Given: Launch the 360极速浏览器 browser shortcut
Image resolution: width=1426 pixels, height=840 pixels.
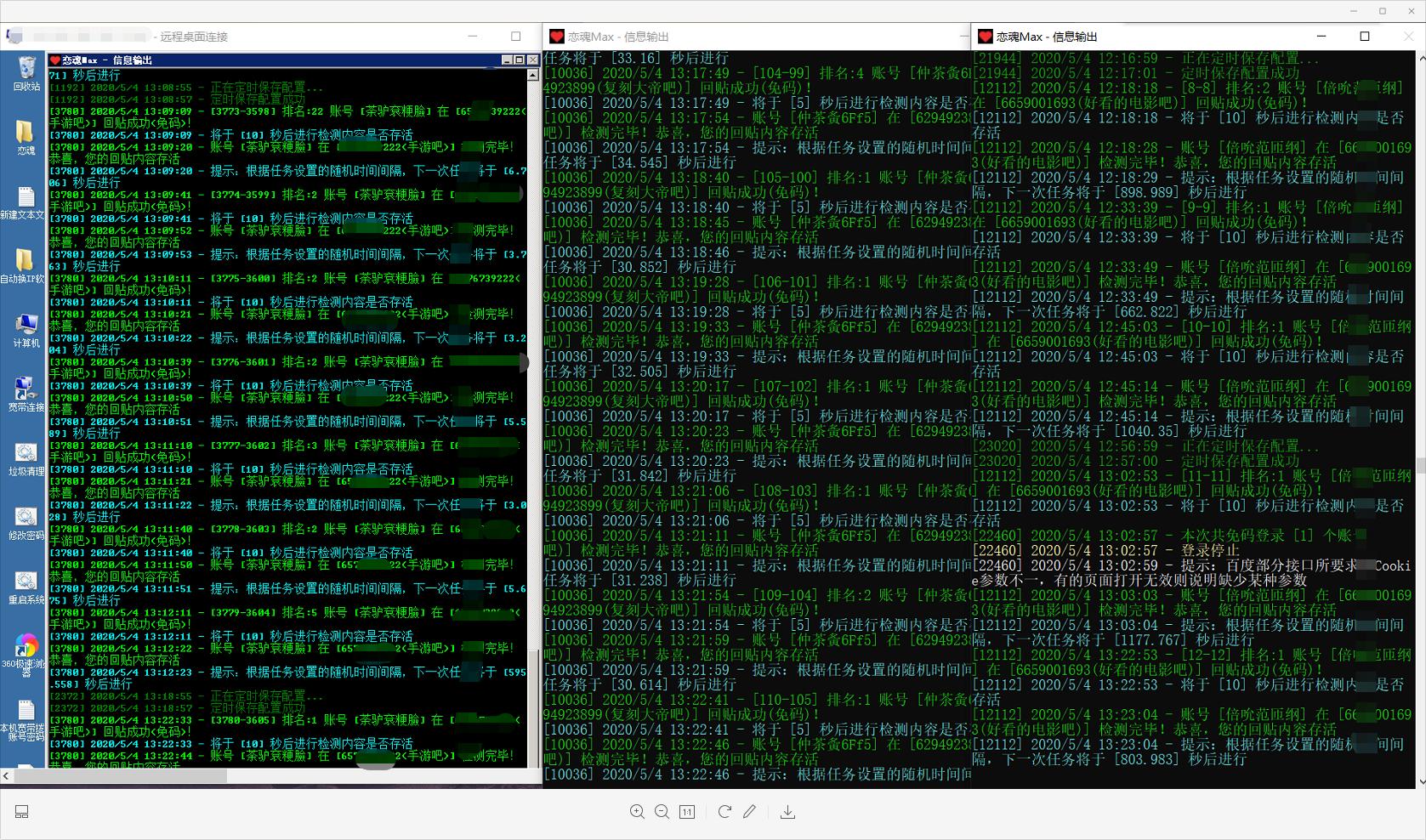Looking at the screenshot, I should coord(26,655).
